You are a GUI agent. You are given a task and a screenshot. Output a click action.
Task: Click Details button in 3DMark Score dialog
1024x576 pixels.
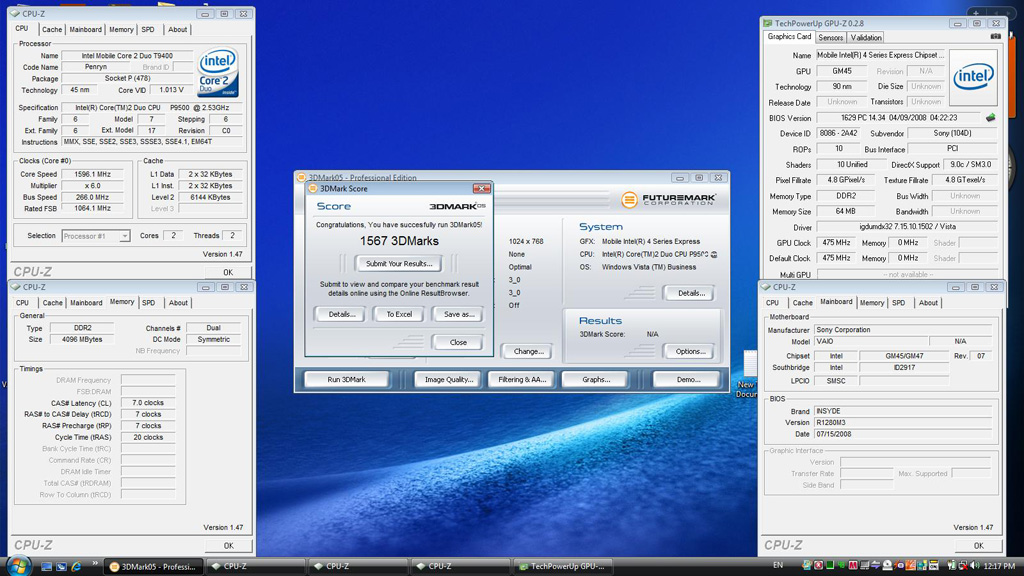click(342, 315)
